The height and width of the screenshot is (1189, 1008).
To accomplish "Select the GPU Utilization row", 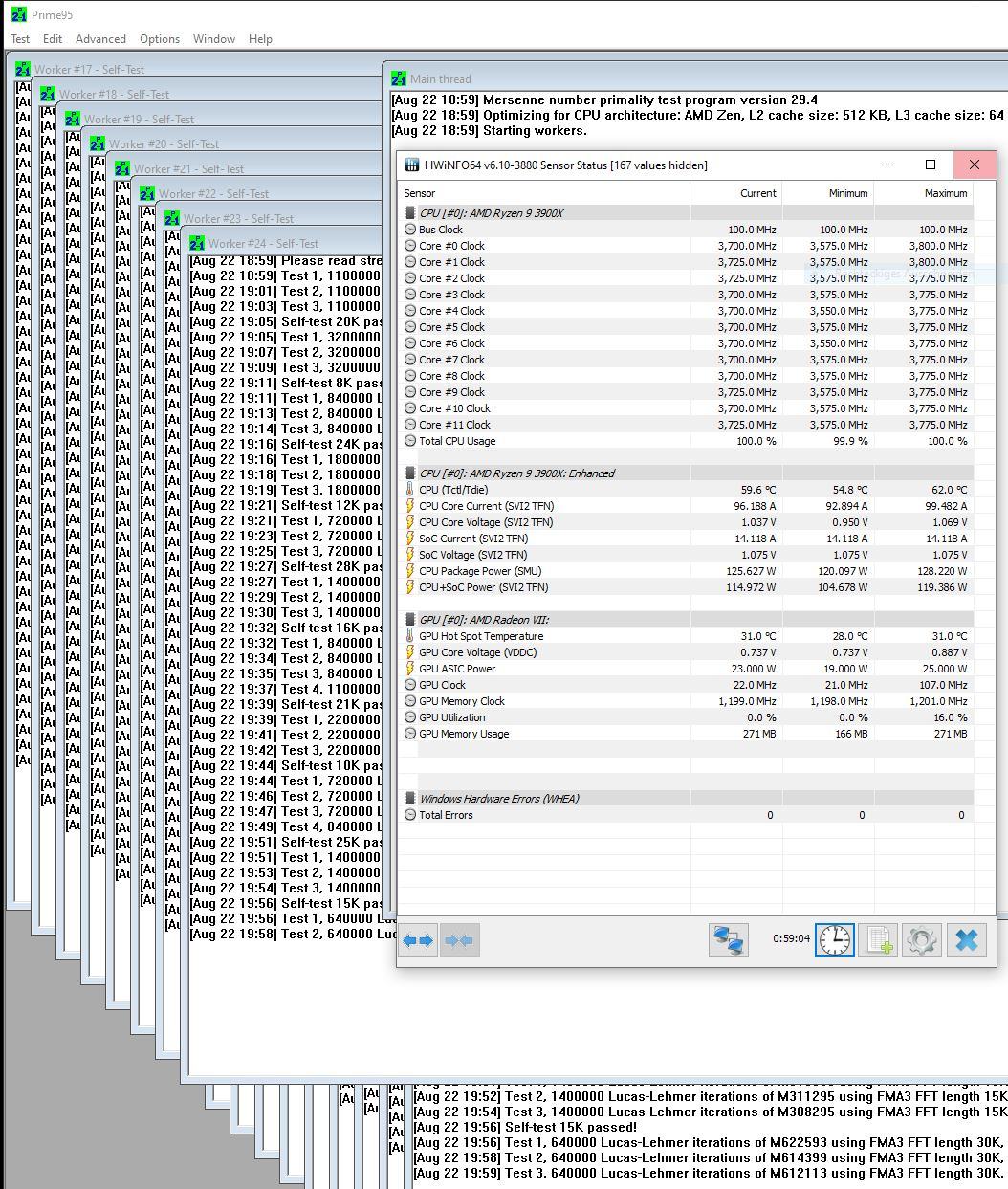I will (x=687, y=716).
